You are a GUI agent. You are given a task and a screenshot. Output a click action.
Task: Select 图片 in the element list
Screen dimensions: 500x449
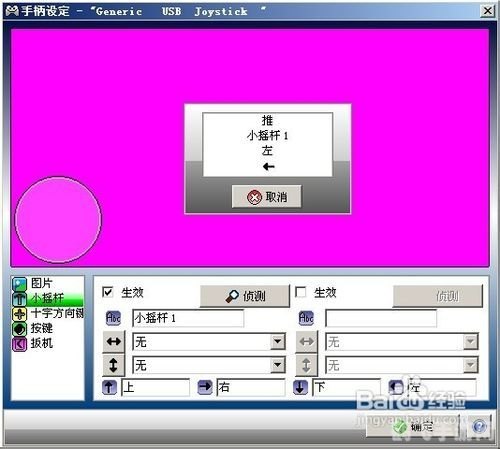pos(48,283)
